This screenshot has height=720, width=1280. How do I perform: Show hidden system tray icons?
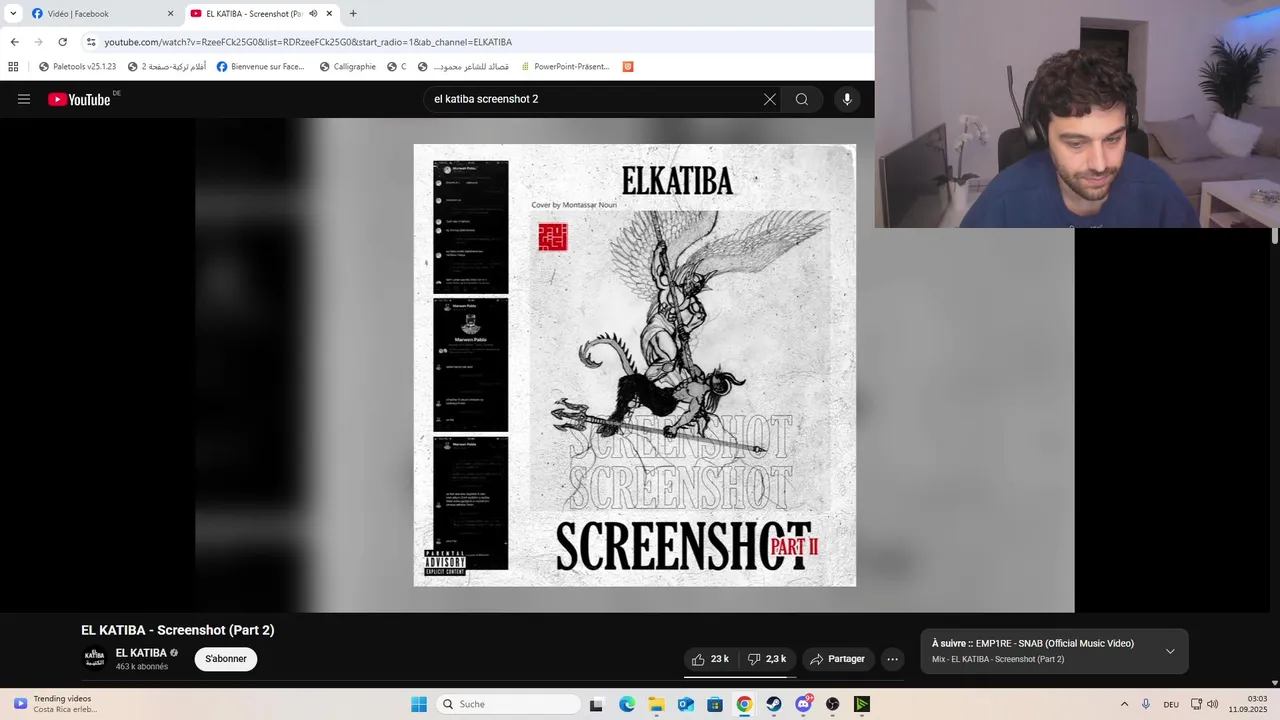coord(1124,704)
